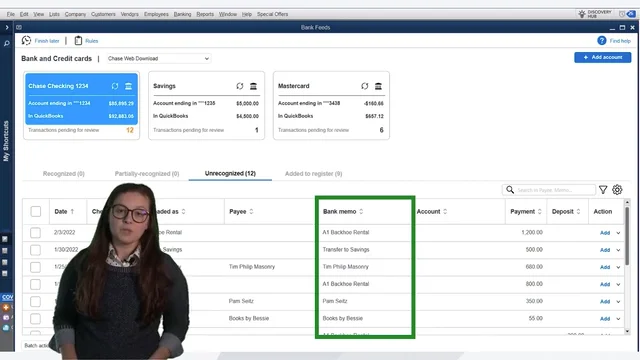This screenshot has height=360, width=640.
Task: Open the Discovery Hub lightbulb icon
Action: [x=582, y=14]
